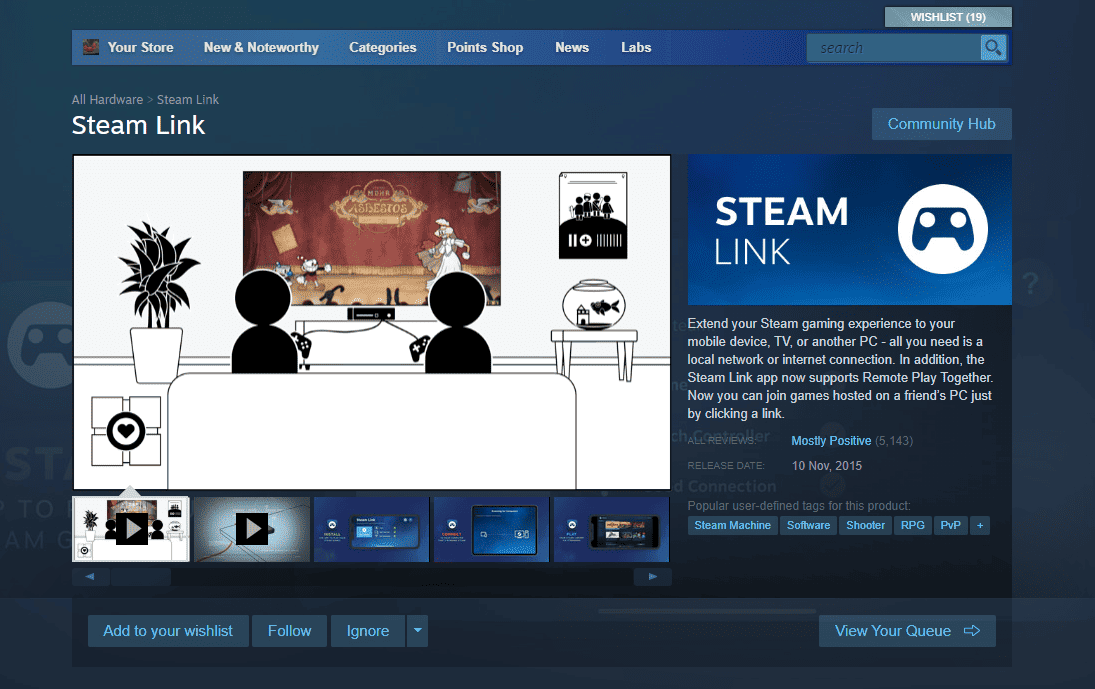
Task: Click the Follow button
Action: pyautogui.click(x=290, y=631)
